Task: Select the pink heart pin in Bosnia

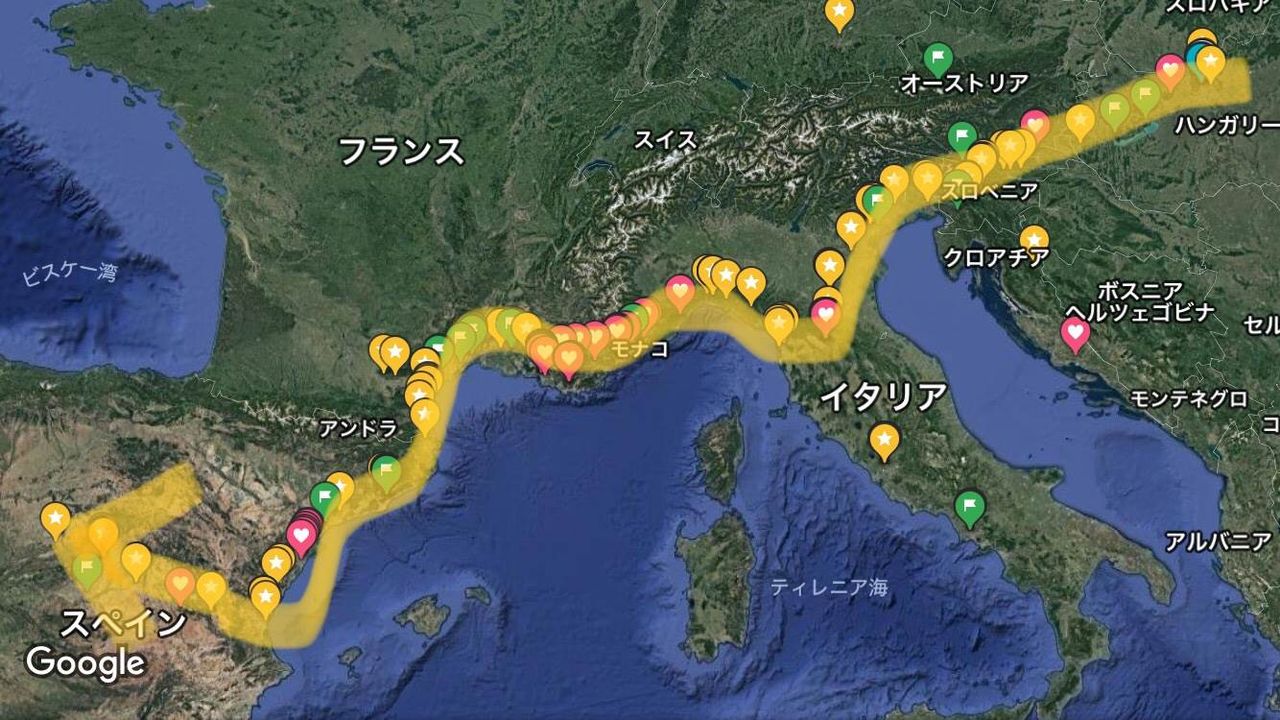Action: pos(1075,334)
